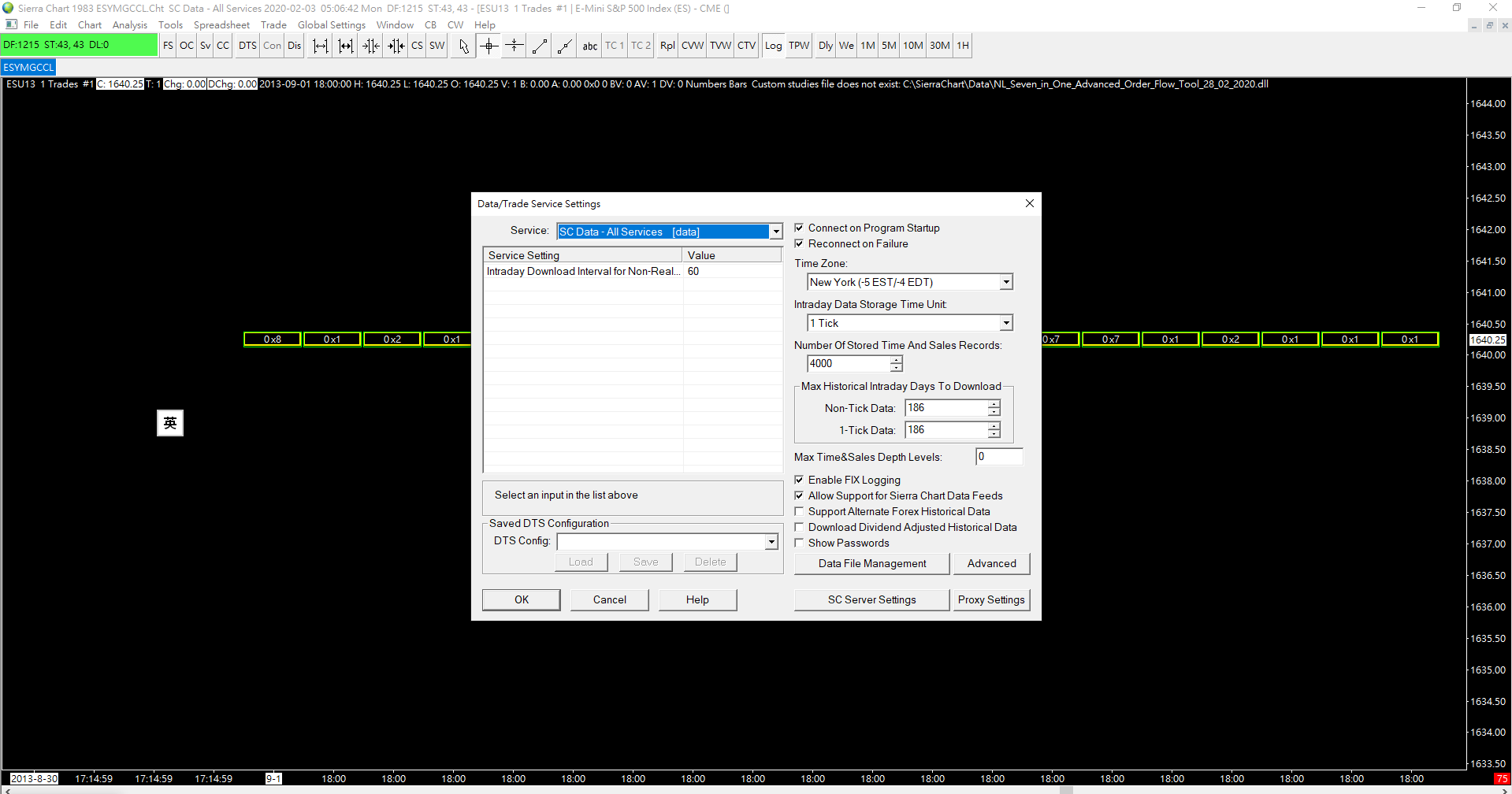This screenshot has width=1512, height=794.
Task: Click the Service Setting column header
Action: coord(583,255)
